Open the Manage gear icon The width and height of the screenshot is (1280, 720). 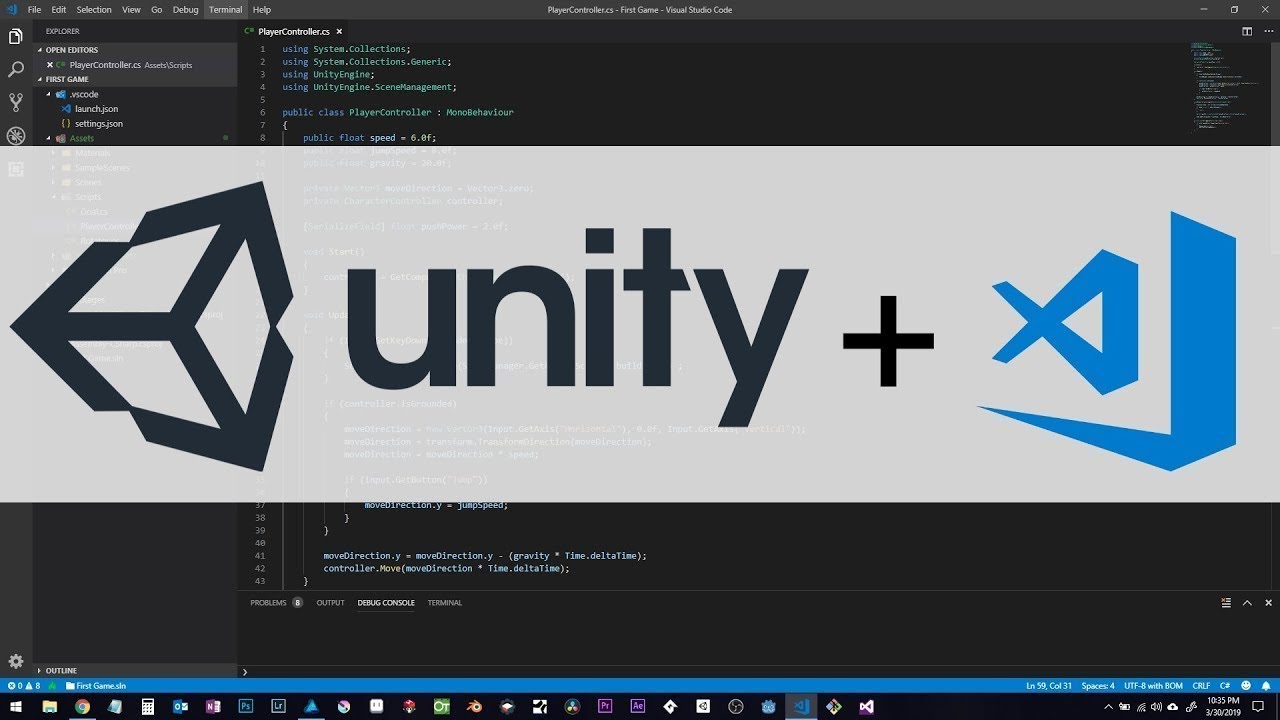pyautogui.click(x=16, y=661)
